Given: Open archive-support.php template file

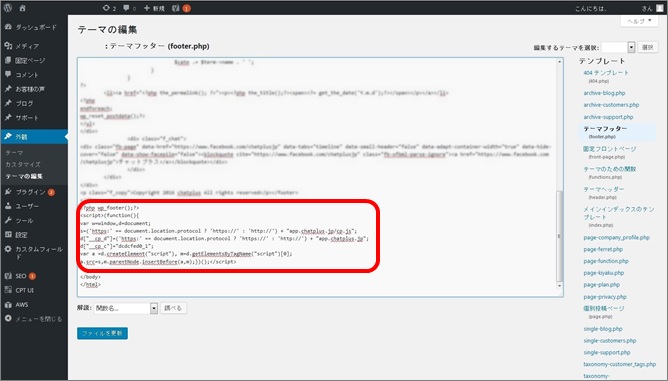Looking at the screenshot, I should pos(608,117).
